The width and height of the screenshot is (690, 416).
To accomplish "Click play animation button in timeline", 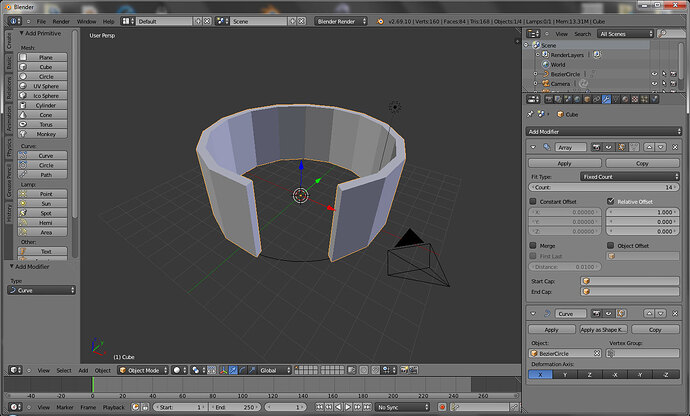I will pos(348,407).
